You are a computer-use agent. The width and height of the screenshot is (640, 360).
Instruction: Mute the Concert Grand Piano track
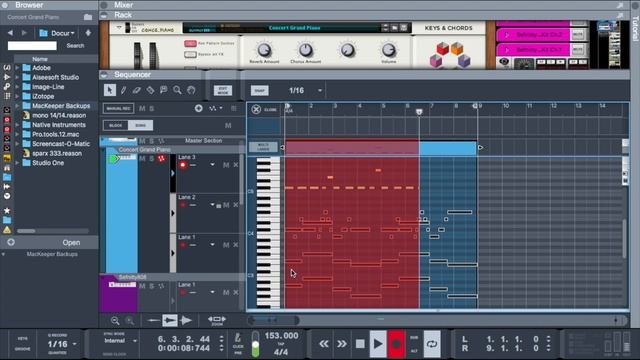142,158
